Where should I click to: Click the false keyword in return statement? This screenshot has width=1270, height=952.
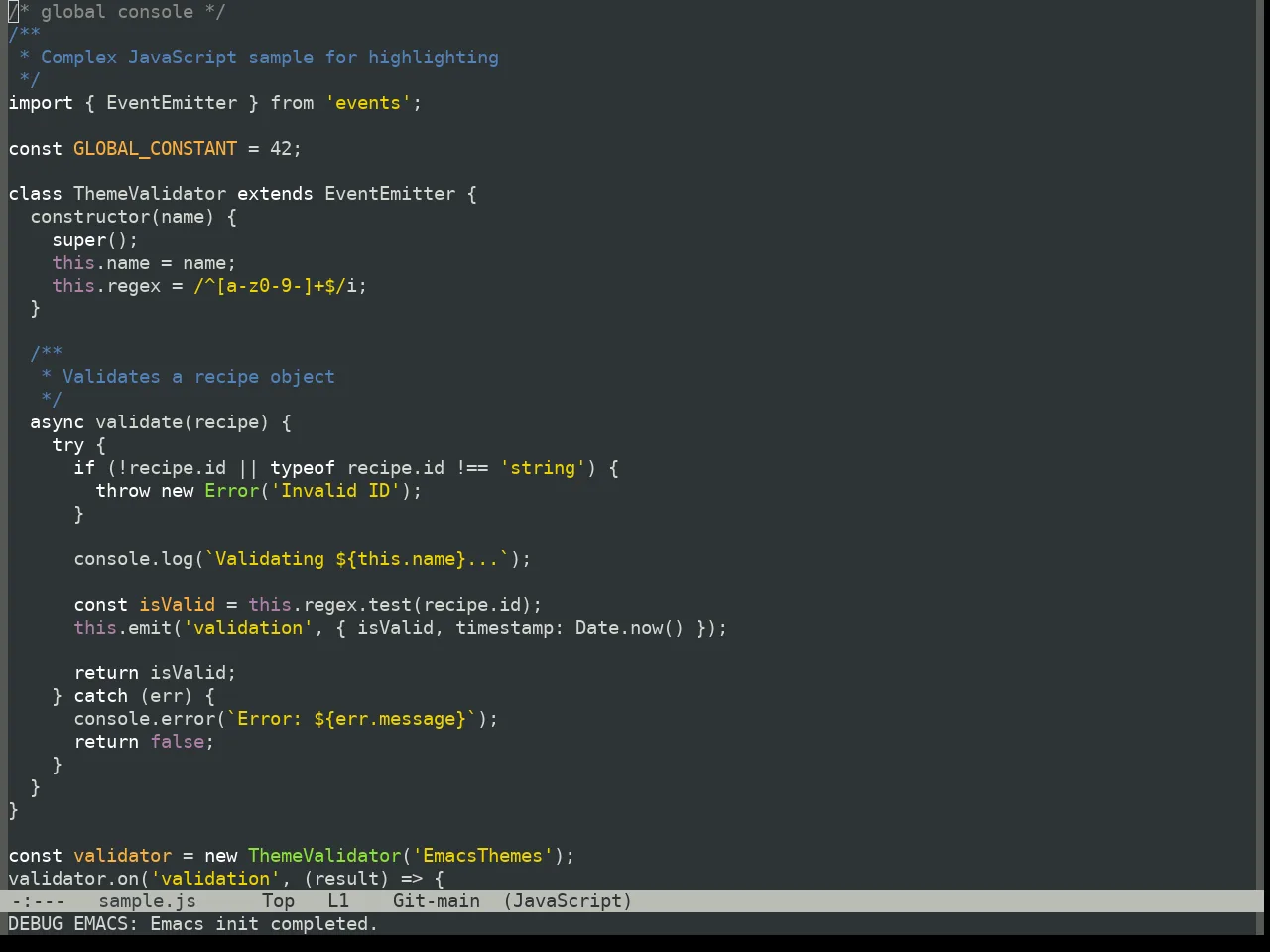[x=177, y=742]
